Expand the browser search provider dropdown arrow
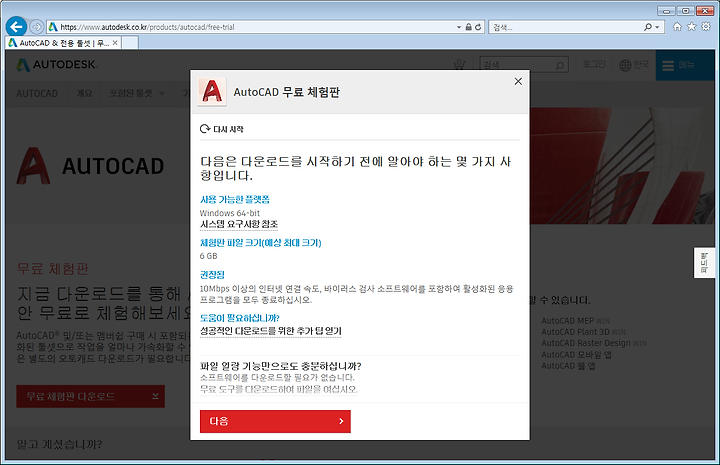The image size is (720, 465). coord(658,27)
